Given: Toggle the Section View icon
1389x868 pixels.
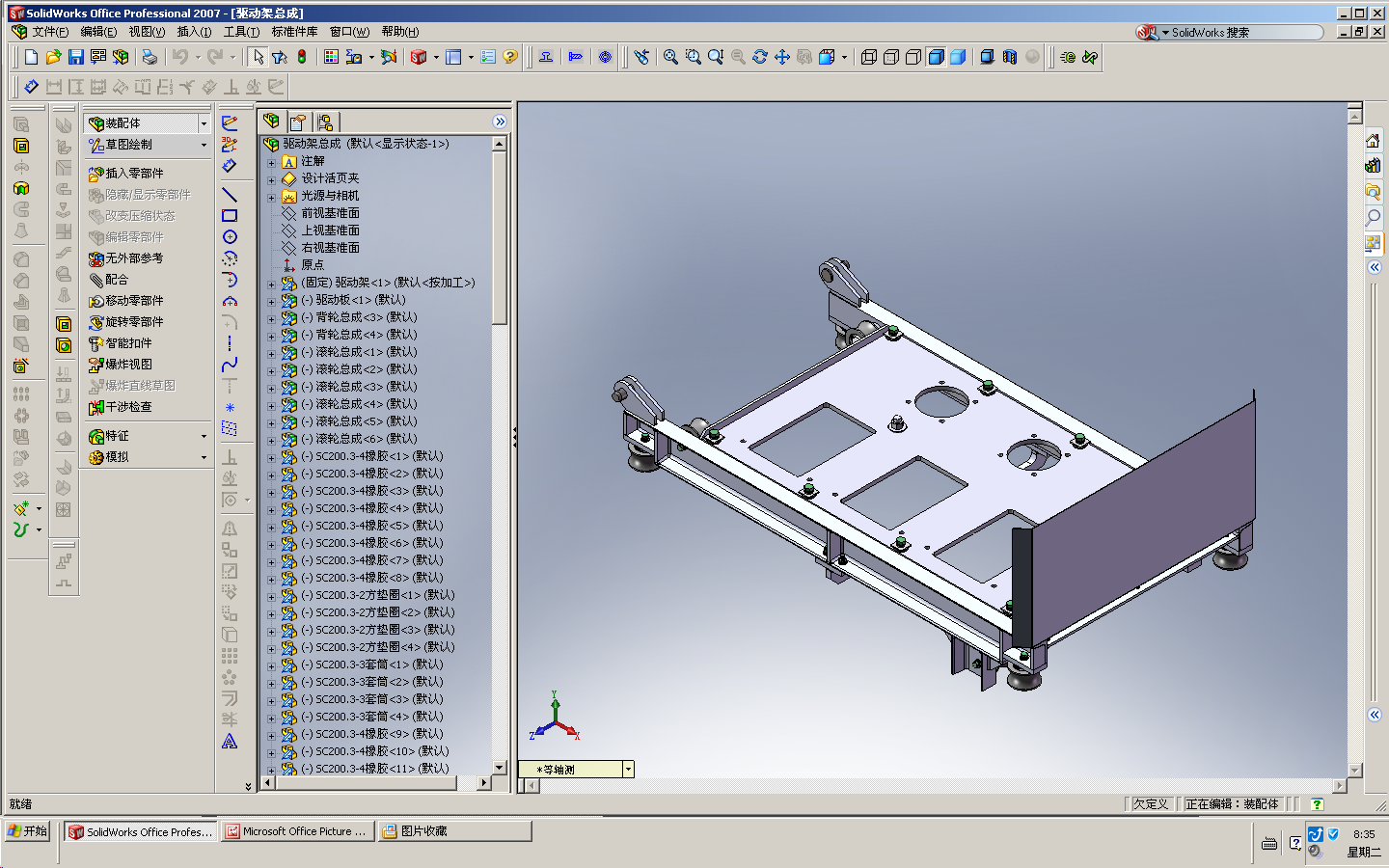Looking at the screenshot, I should [x=1009, y=57].
